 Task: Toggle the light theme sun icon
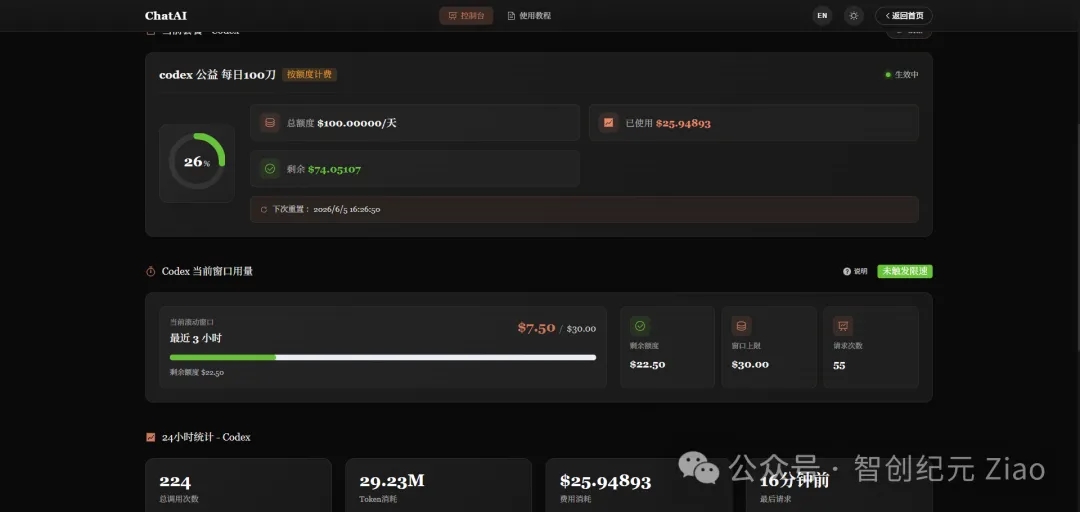853,16
